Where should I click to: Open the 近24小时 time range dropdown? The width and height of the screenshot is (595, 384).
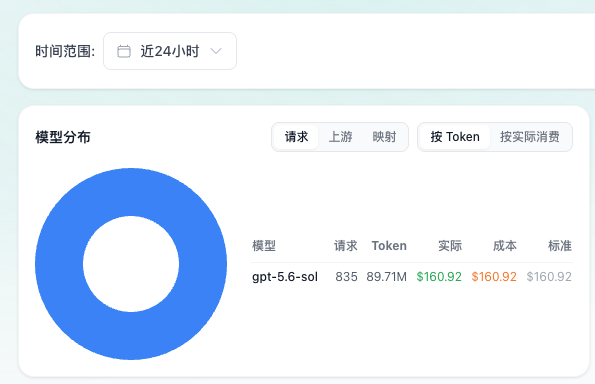click(x=170, y=51)
